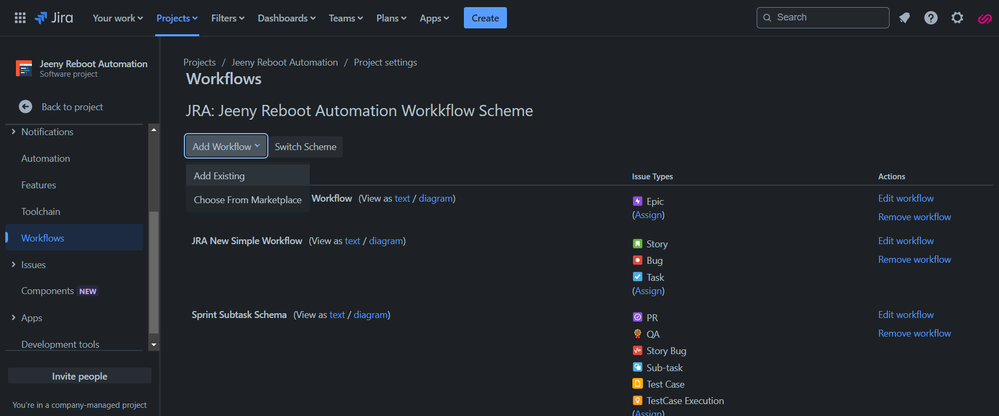Open the settings gear icon

(957, 18)
